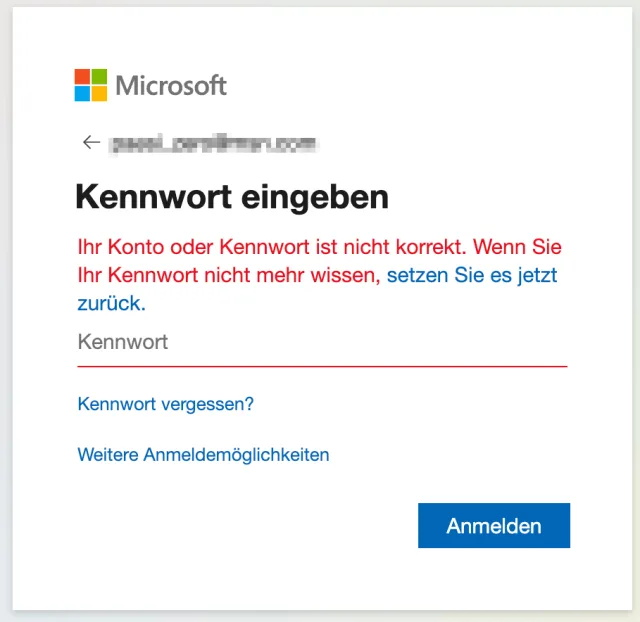Viewport: 640px width, 622px height.
Task: Click the word 'zurück.' in the reset link
Action: click(x=111, y=301)
